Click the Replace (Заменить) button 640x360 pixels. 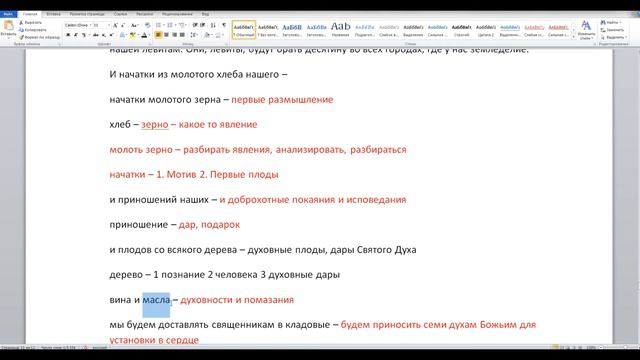(612, 30)
